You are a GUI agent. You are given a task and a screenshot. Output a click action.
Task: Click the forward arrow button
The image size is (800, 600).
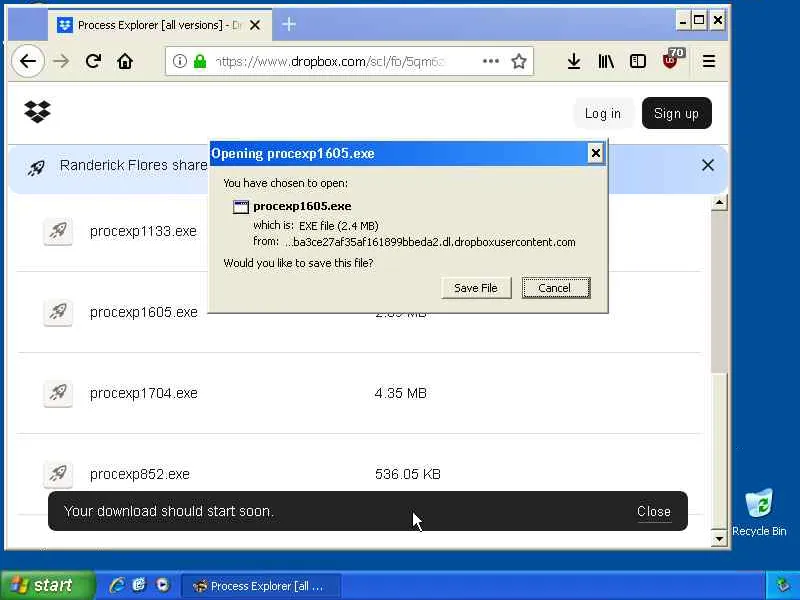click(x=61, y=61)
